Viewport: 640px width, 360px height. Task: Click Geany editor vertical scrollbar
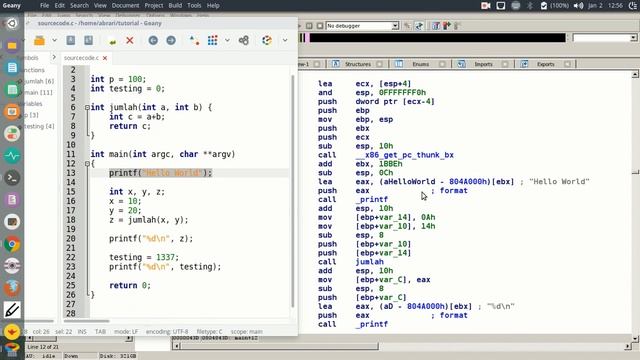click(293, 191)
